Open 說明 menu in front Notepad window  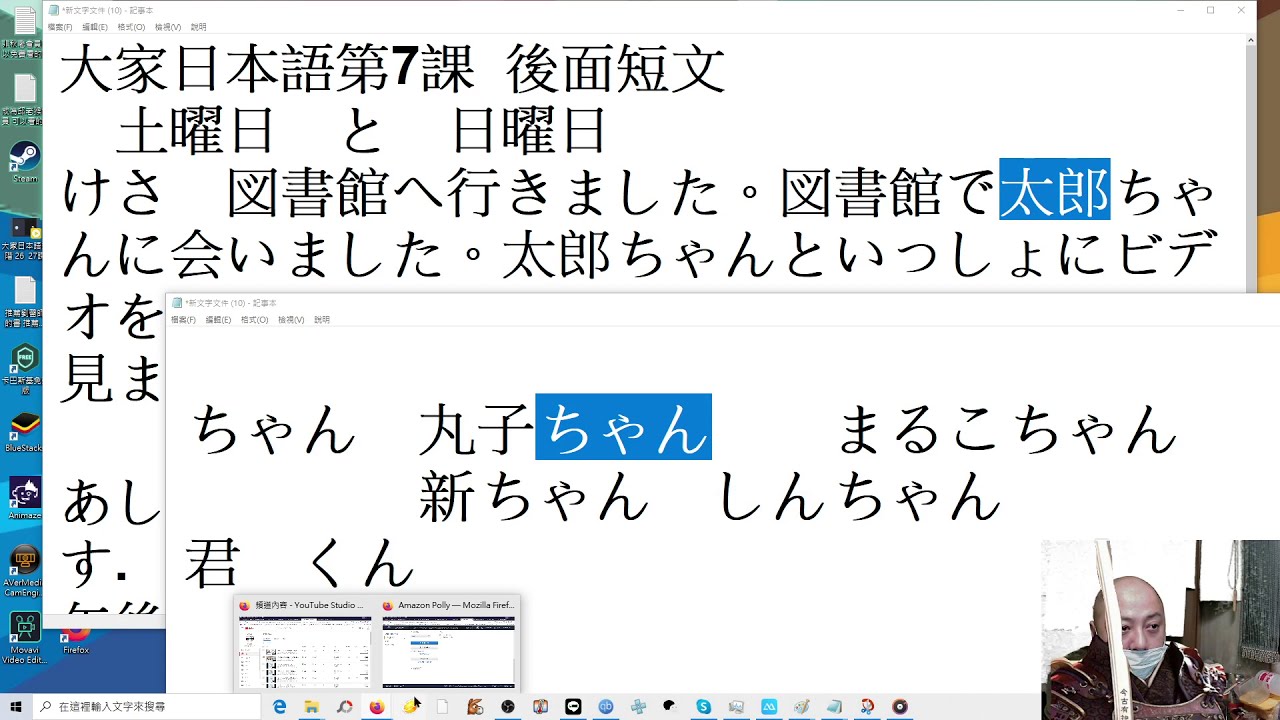[x=322, y=320]
